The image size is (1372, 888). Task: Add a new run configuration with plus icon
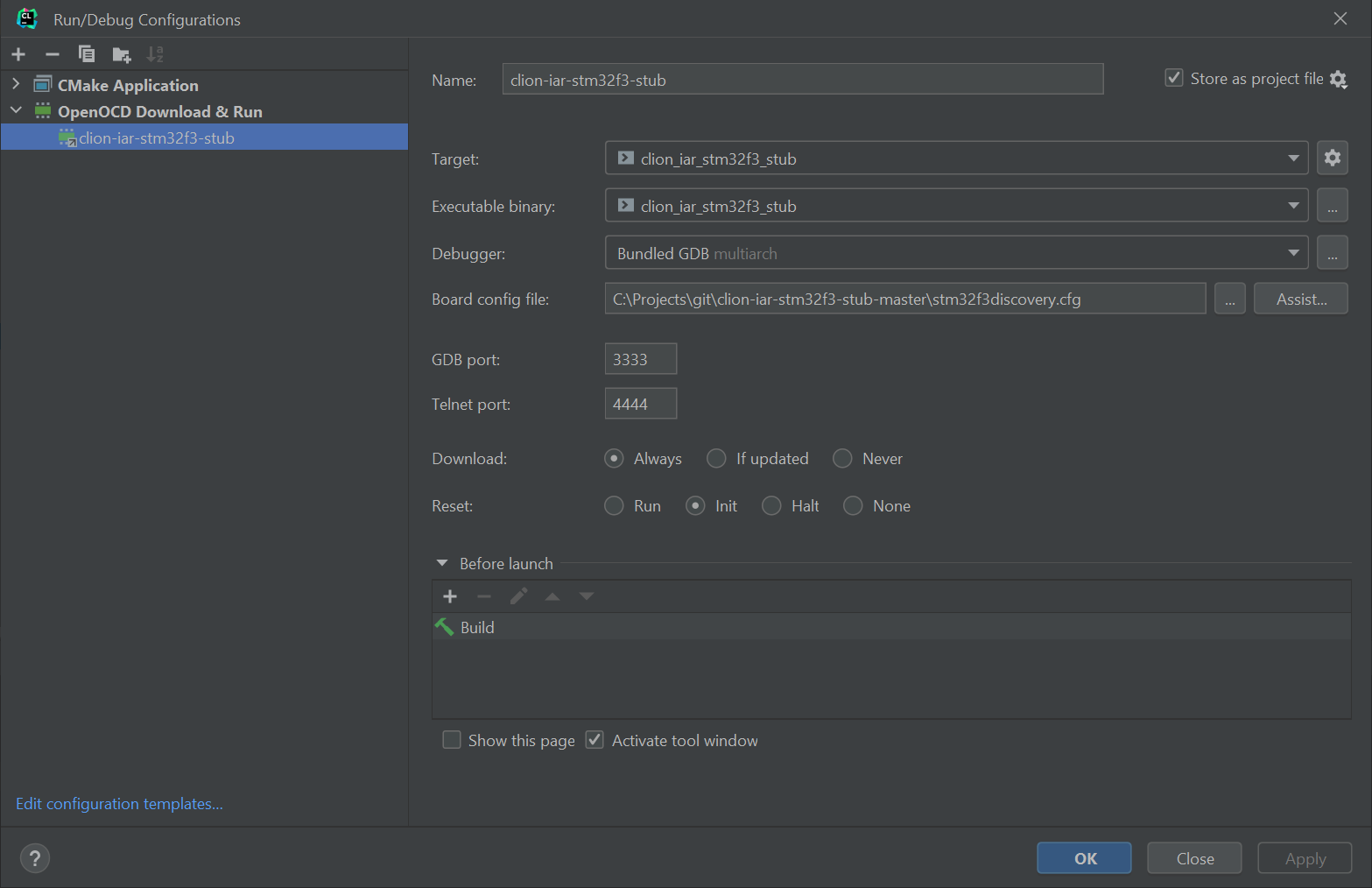point(18,54)
